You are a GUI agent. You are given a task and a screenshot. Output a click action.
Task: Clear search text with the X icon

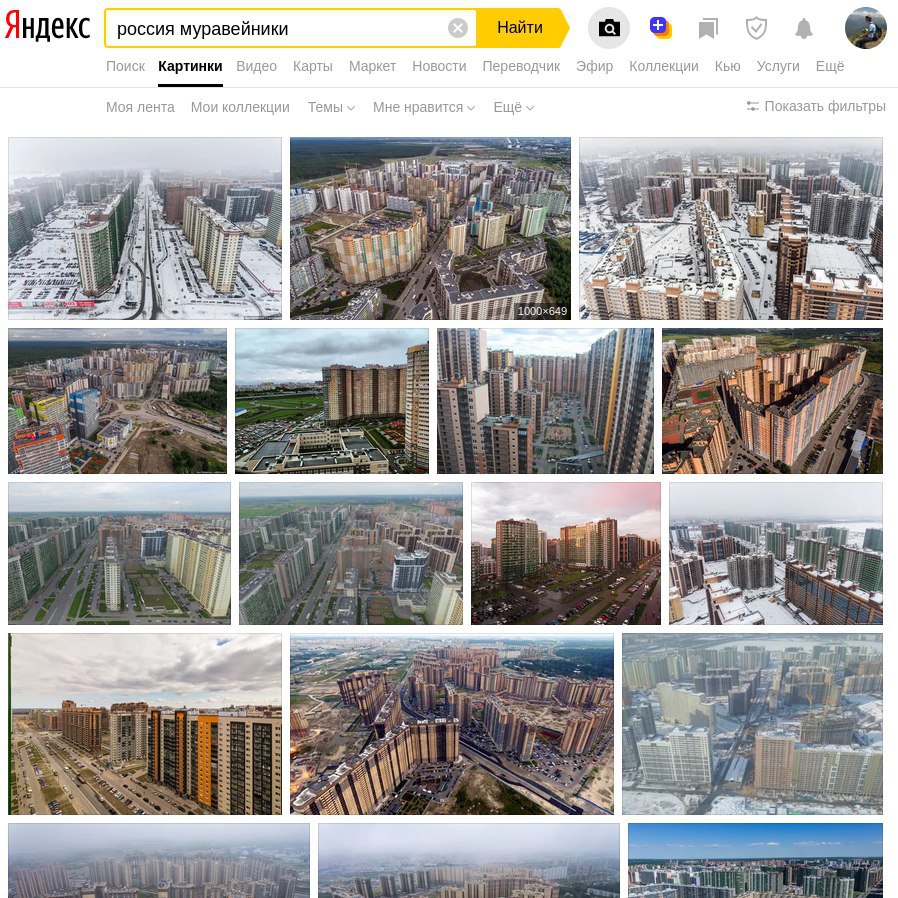coord(458,28)
